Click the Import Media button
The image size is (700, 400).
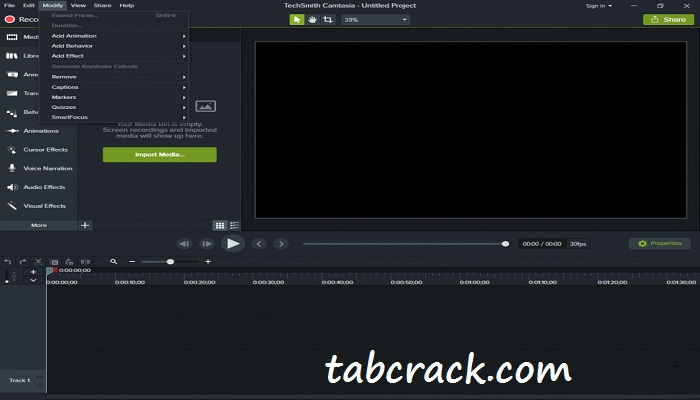(160, 154)
